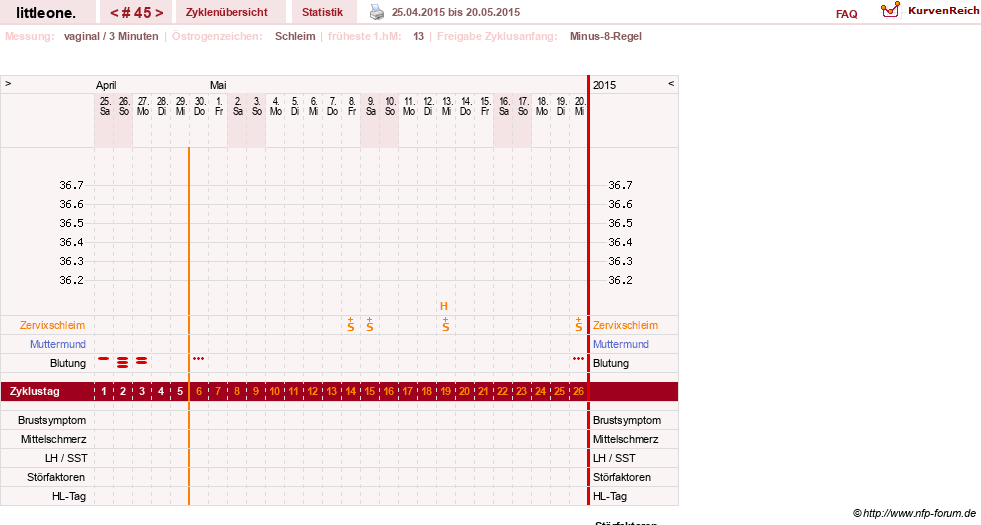Select spotting dots on cycle day 26
This screenshot has width=981, height=525.
point(578,359)
